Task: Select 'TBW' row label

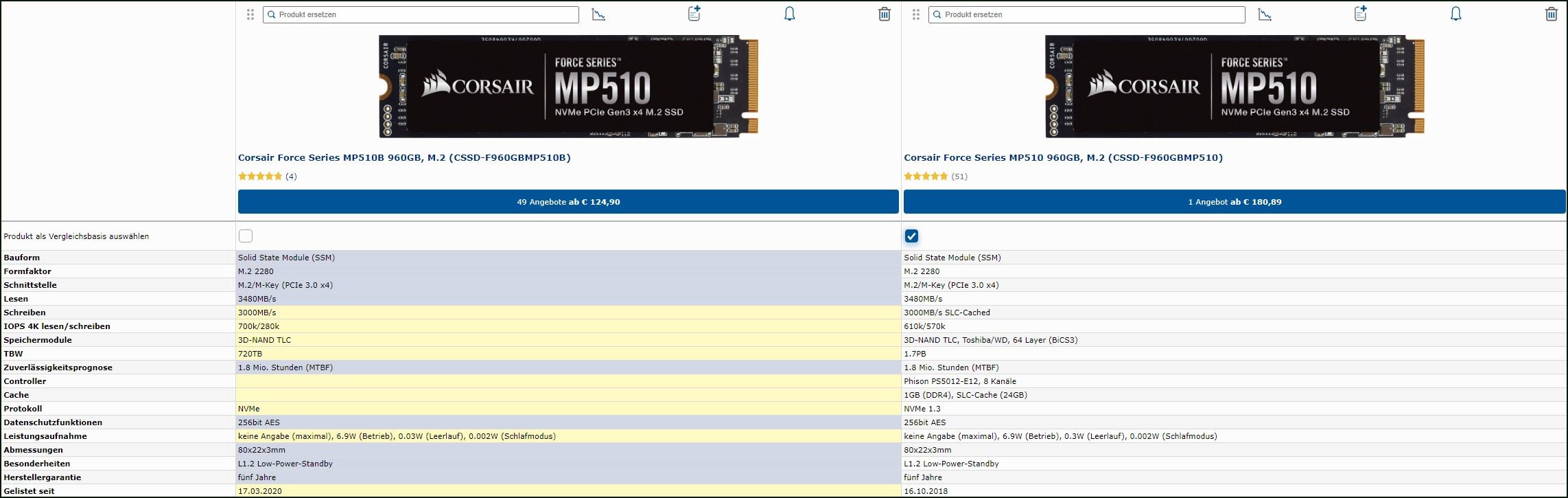Action: click(x=13, y=354)
